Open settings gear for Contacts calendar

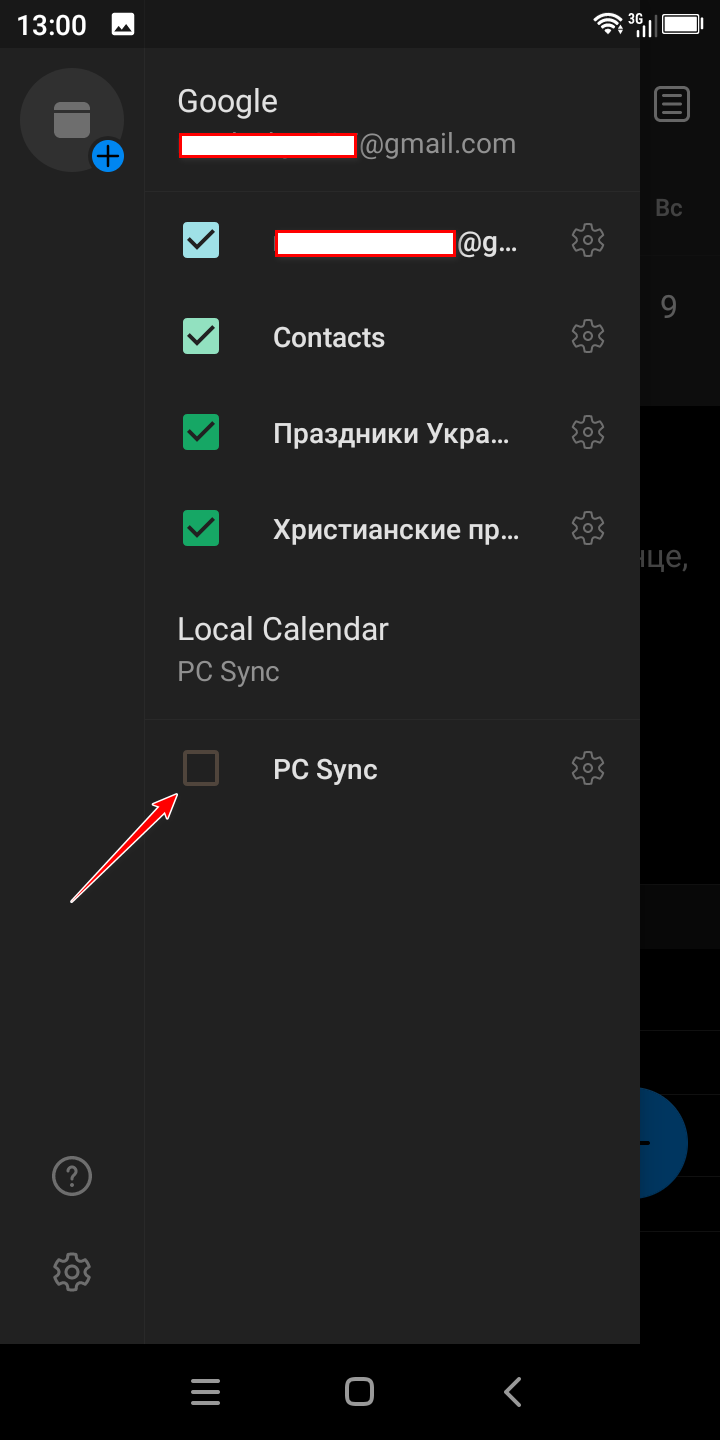(588, 336)
